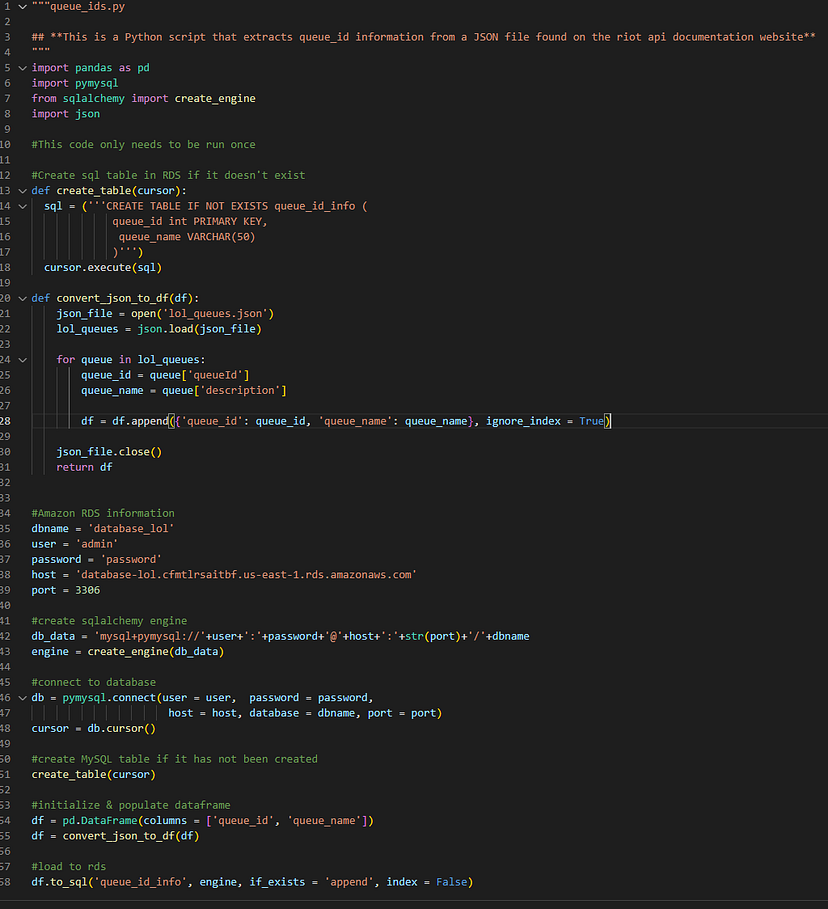Click the horizontal scrollbar at the bottom
The height and width of the screenshot is (909, 828).
(x=300, y=903)
